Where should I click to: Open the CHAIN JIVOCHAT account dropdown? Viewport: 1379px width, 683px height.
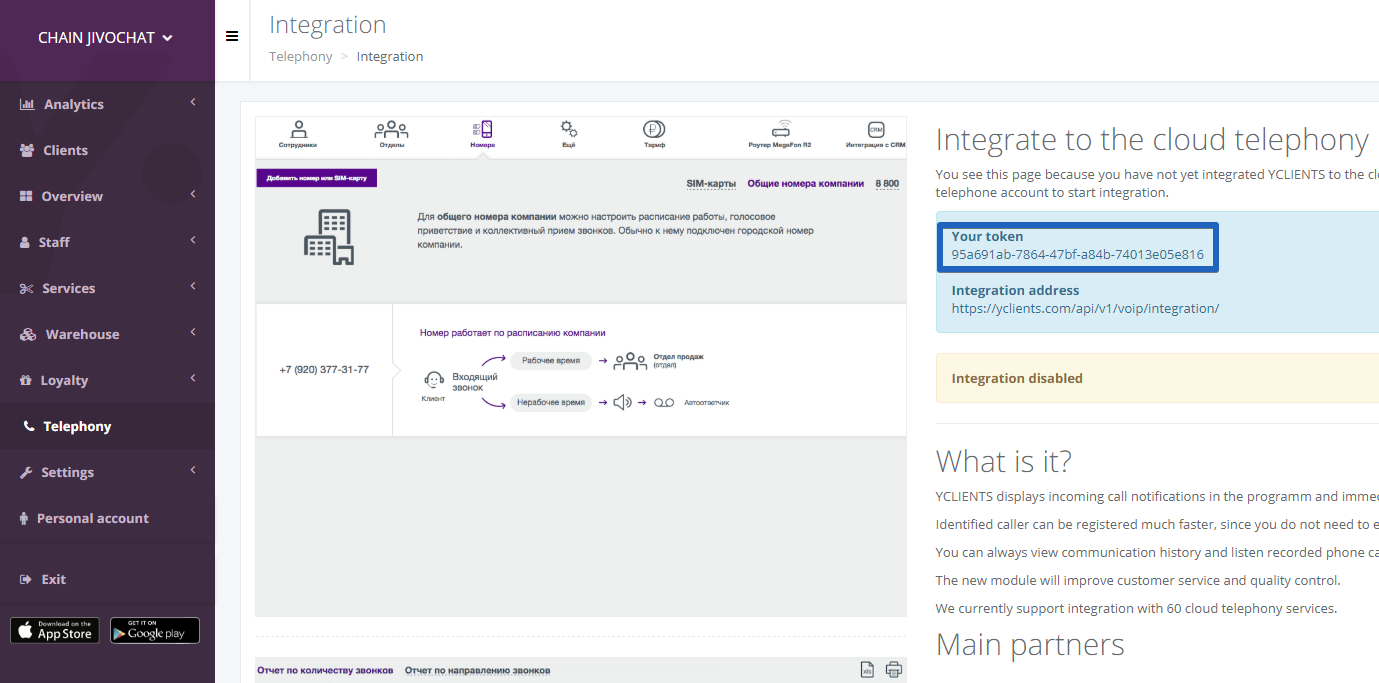pyautogui.click(x=106, y=38)
